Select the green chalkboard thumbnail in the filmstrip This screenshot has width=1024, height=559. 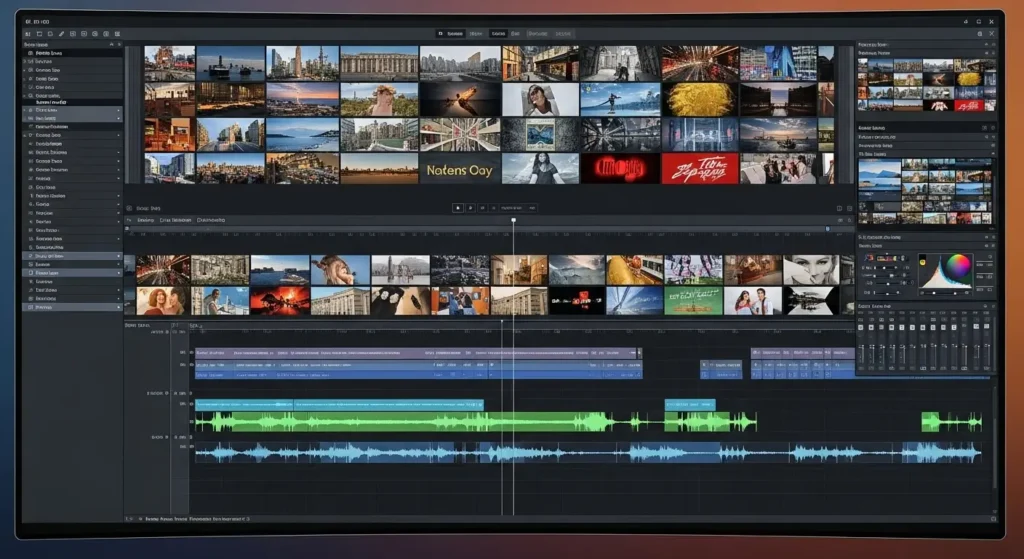pyautogui.click(x=693, y=300)
